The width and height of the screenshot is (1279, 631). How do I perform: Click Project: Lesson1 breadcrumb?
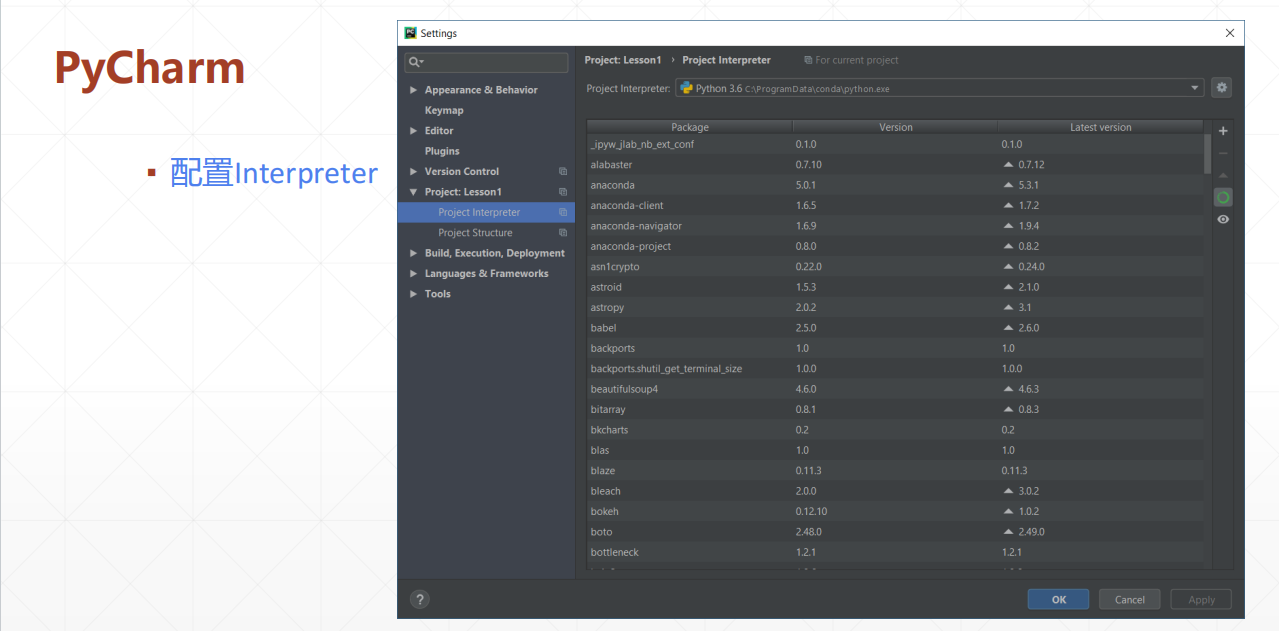click(x=623, y=60)
